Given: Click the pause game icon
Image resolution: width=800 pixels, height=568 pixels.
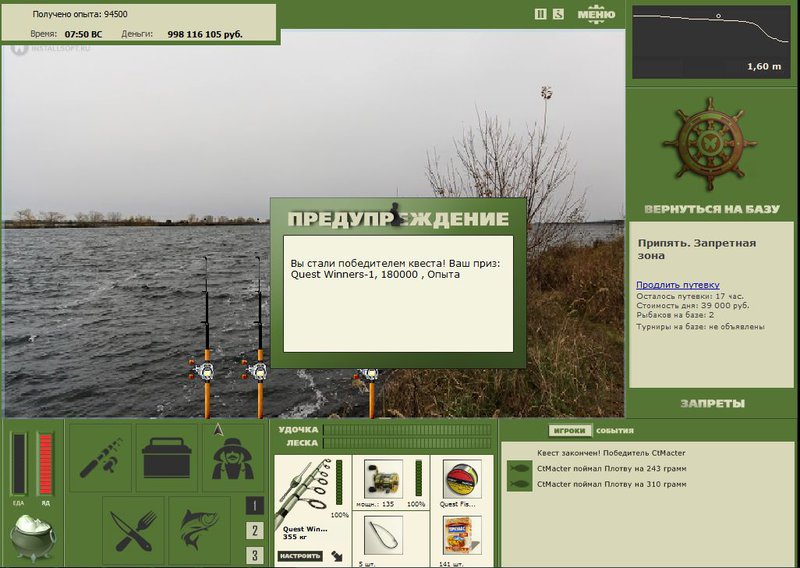Looking at the screenshot, I should click(540, 14).
